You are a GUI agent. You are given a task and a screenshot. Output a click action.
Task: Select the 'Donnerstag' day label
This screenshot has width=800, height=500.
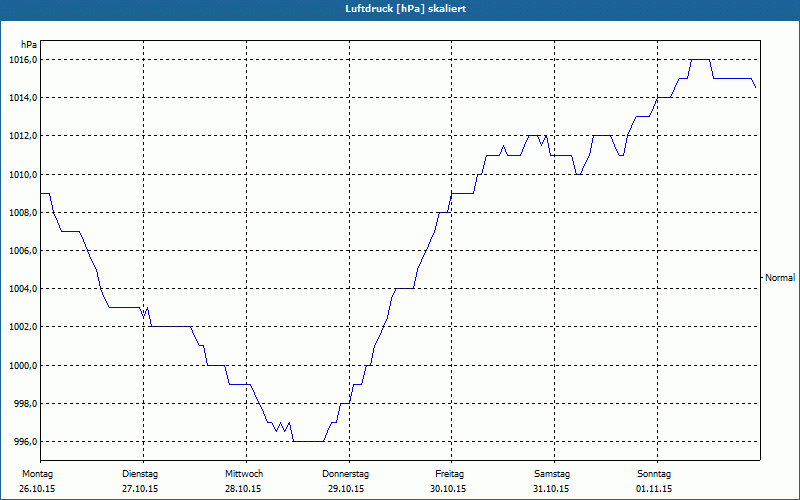click(345, 474)
